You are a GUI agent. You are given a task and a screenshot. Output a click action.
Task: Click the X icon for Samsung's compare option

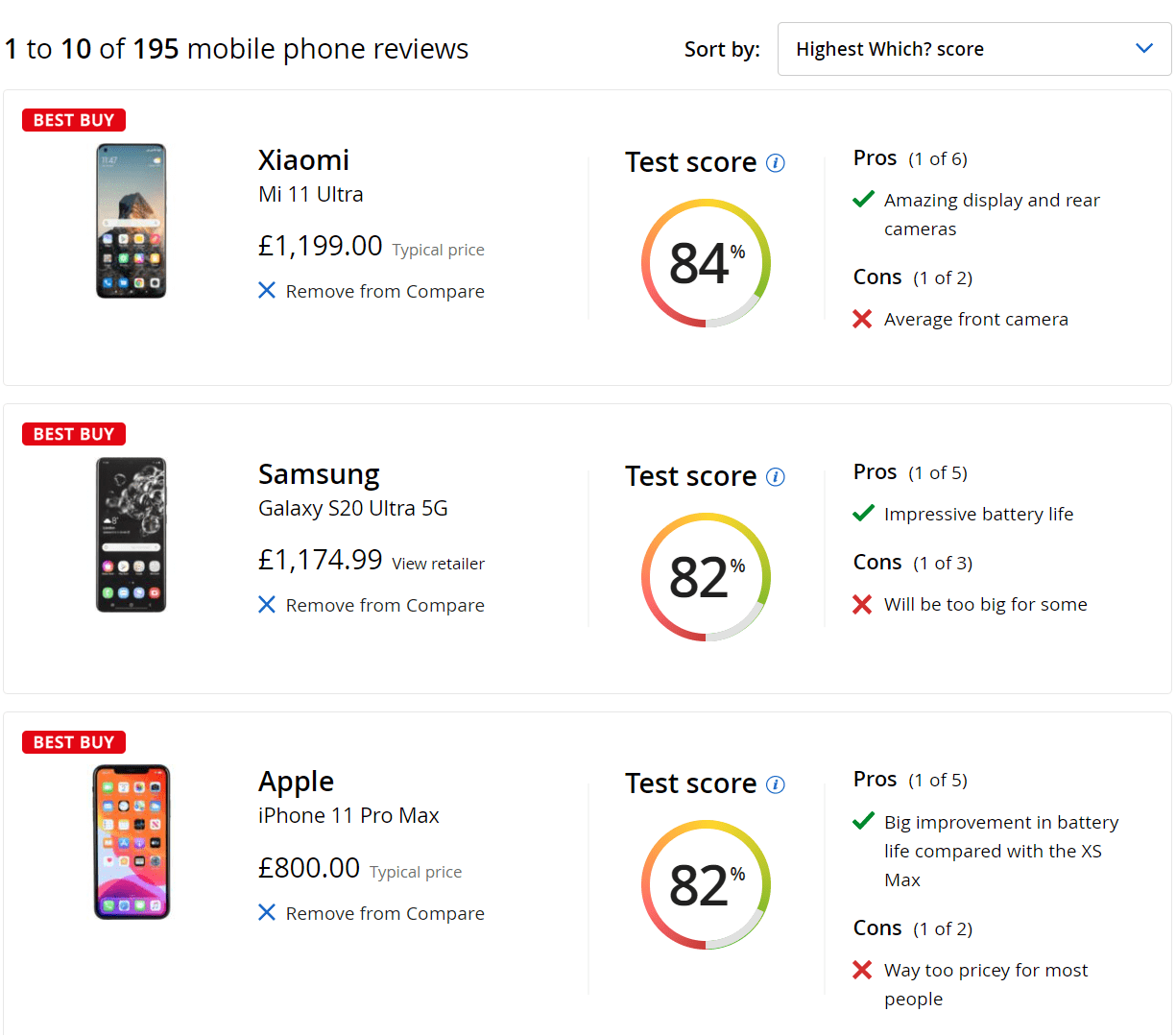click(x=267, y=604)
